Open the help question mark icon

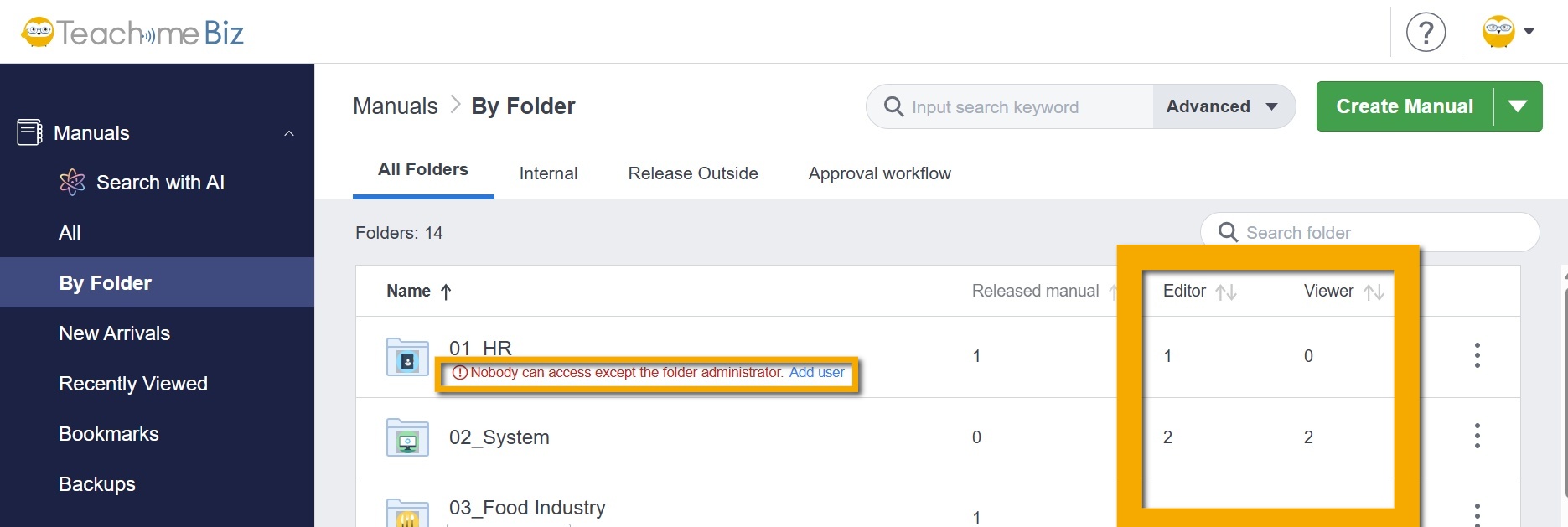[1426, 33]
